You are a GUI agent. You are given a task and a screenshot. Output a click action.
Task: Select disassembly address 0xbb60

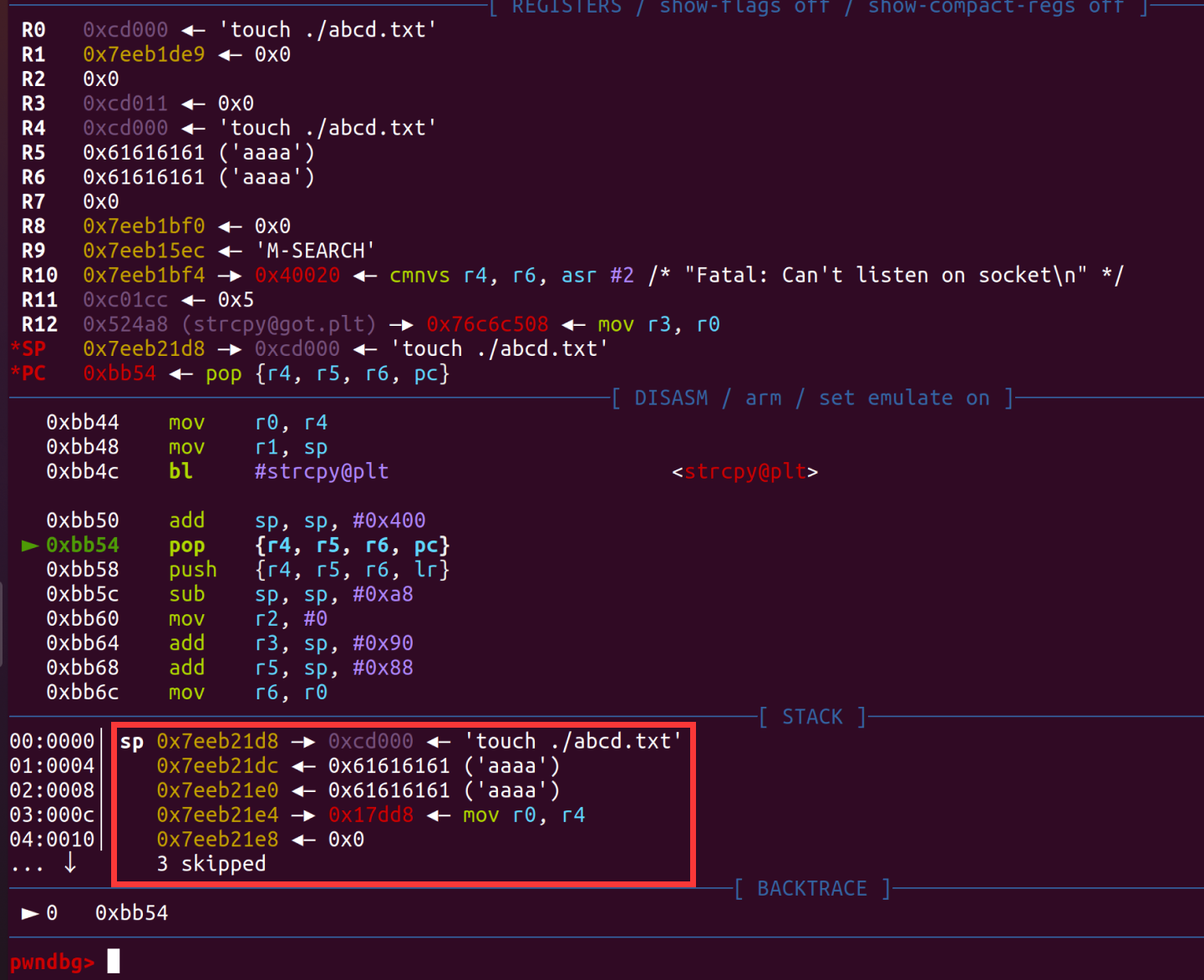[83, 619]
